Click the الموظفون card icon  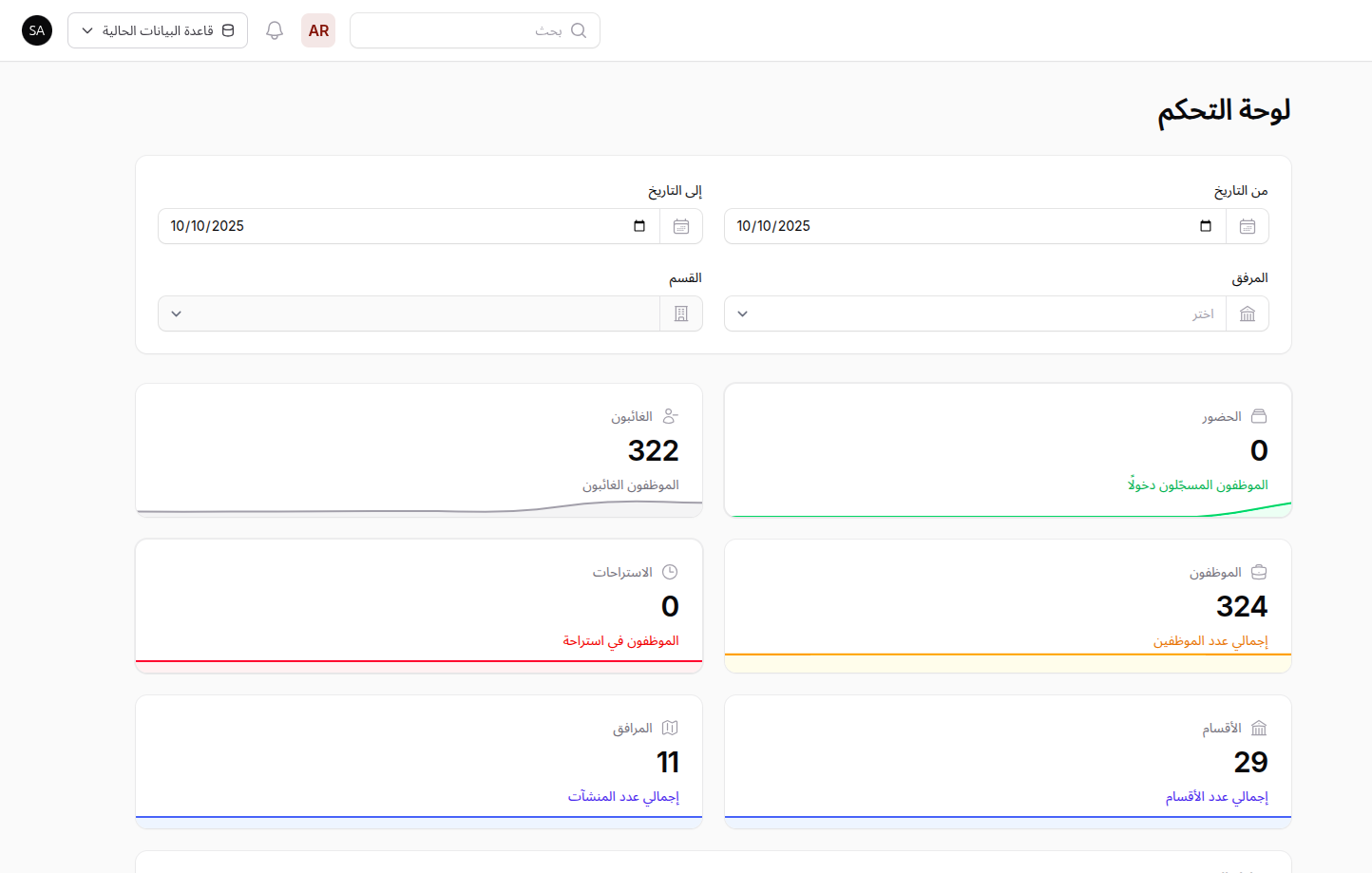point(1259,572)
